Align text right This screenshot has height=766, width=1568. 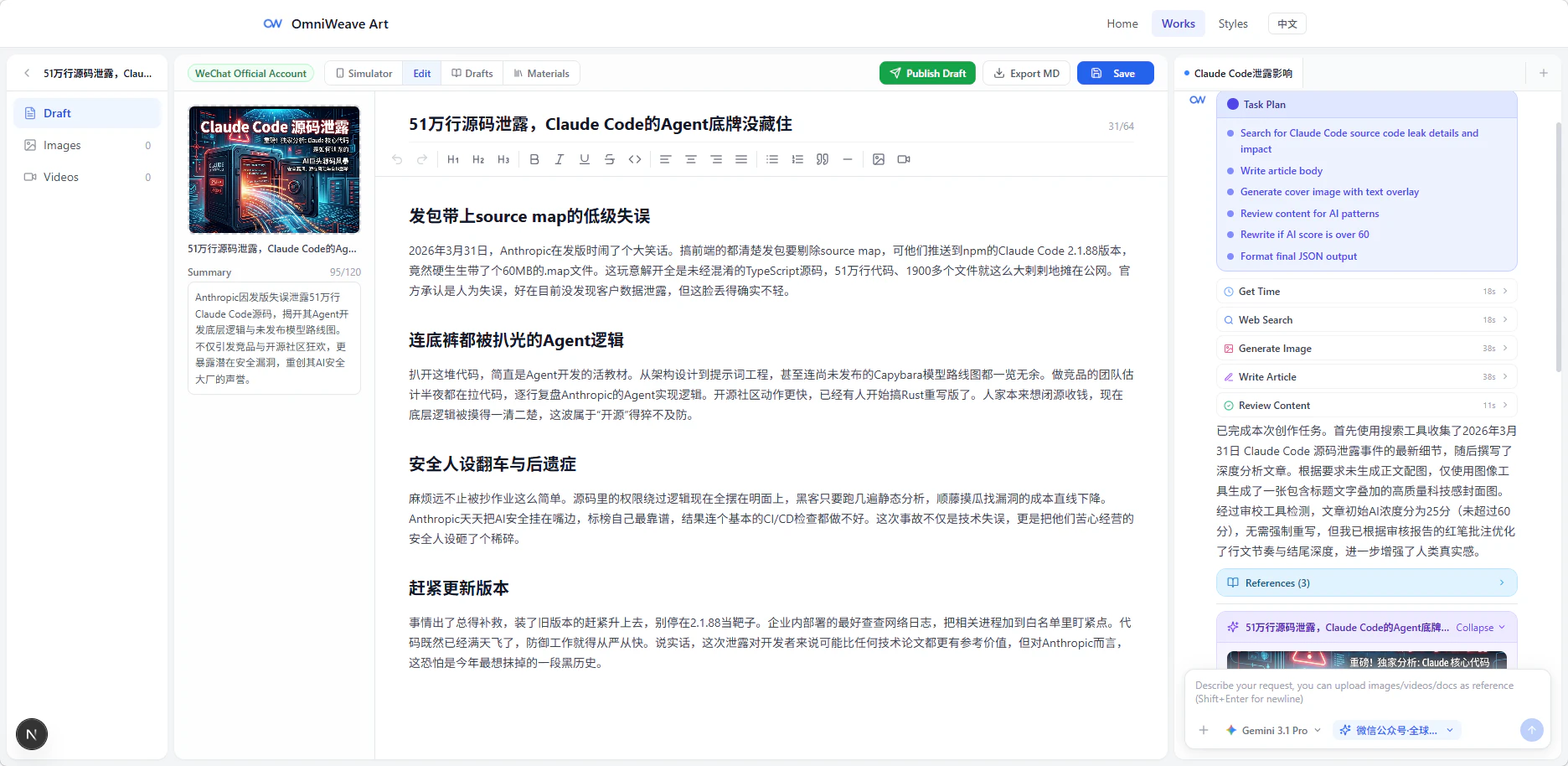pos(716,159)
